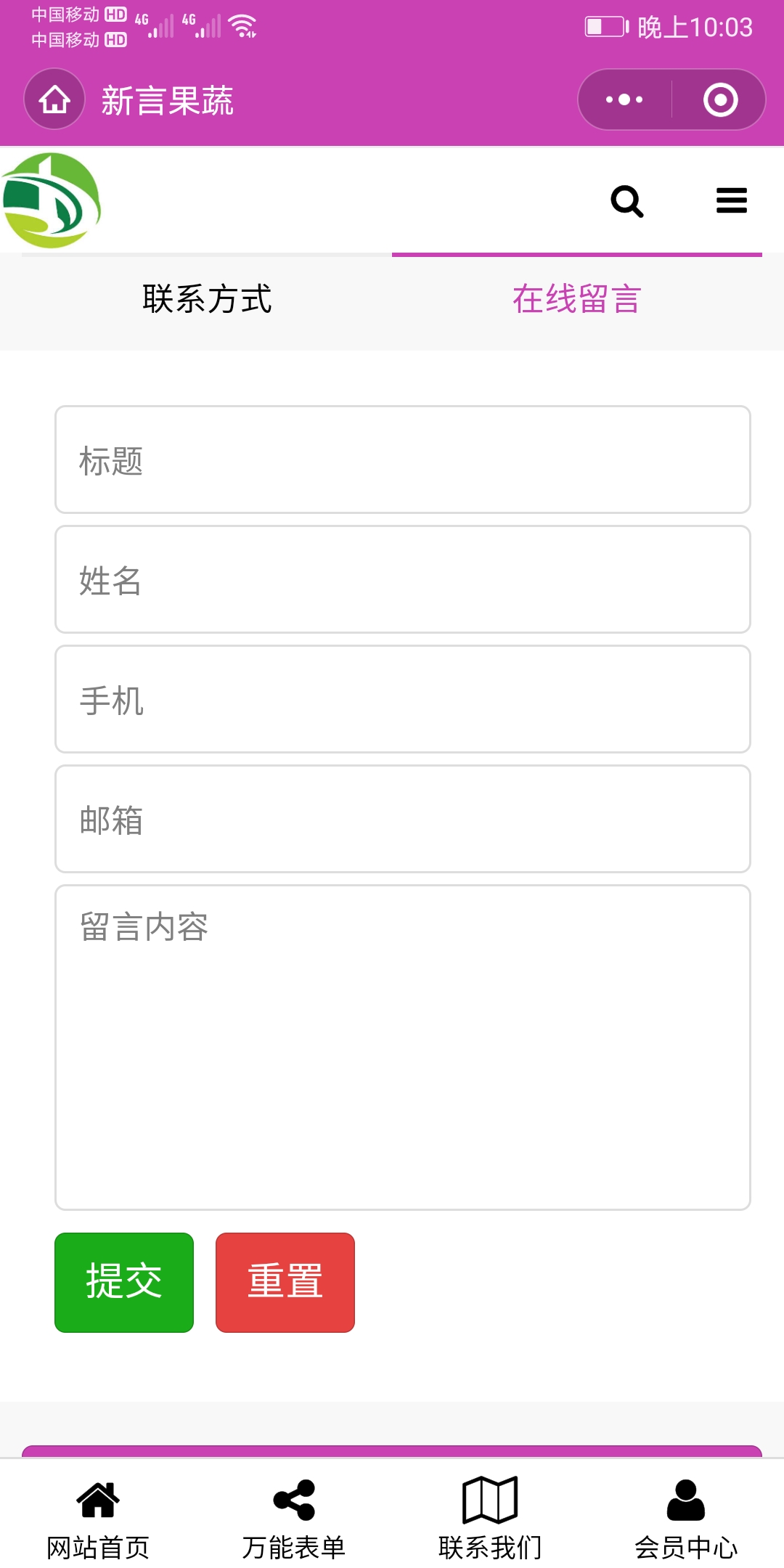The width and height of the screenshot is (784, 1568).
Task: Tap the 新言果蔬 title text
Action: pos(168,100)
